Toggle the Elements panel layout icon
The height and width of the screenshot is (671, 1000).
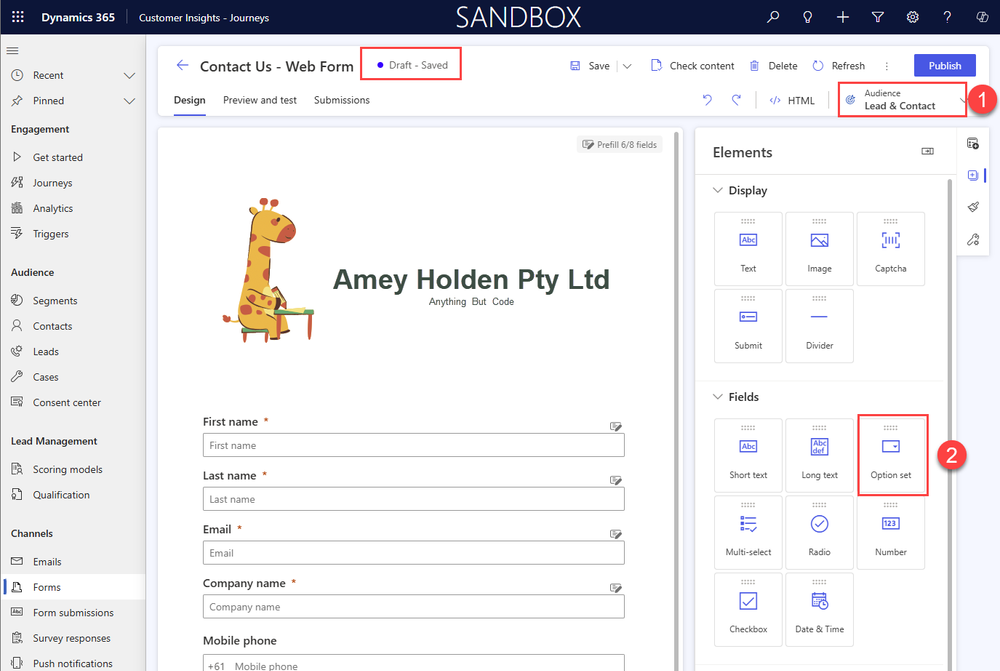pos(927,151)
